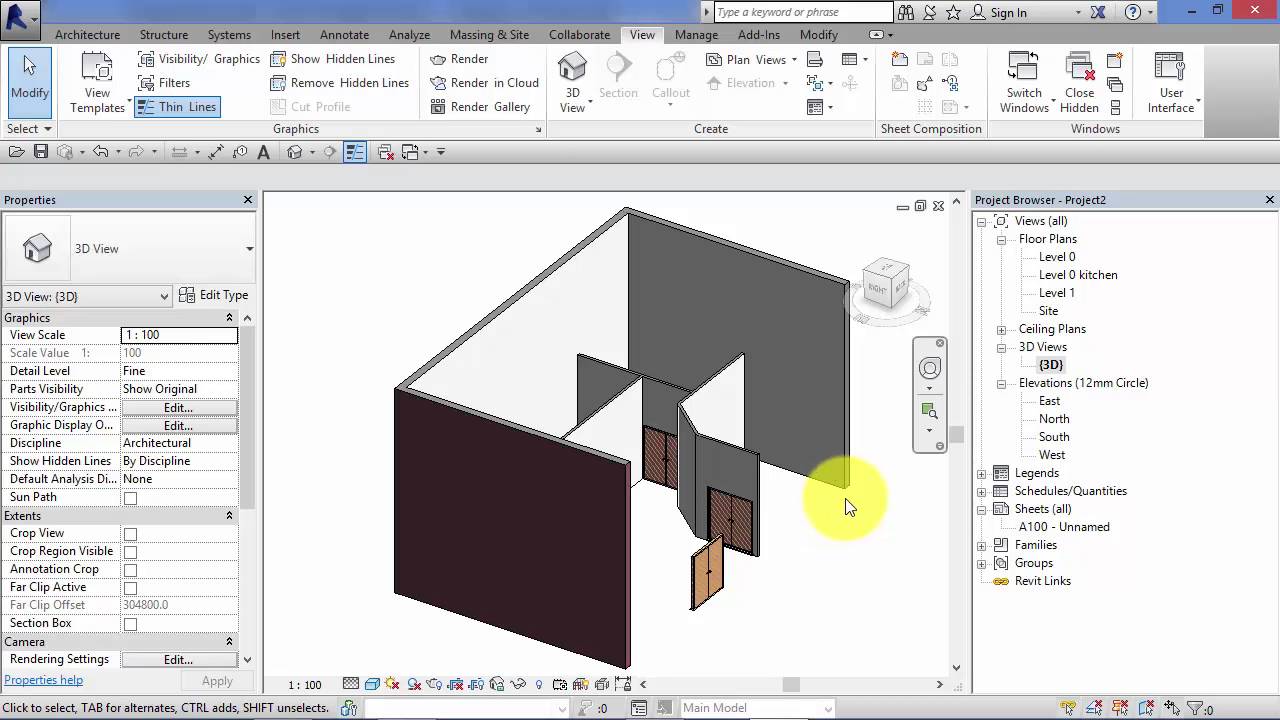1280x720 pixels.
Task: Click the Reveal Hidden Elements lightbulb icon
Action: [539, 685]
